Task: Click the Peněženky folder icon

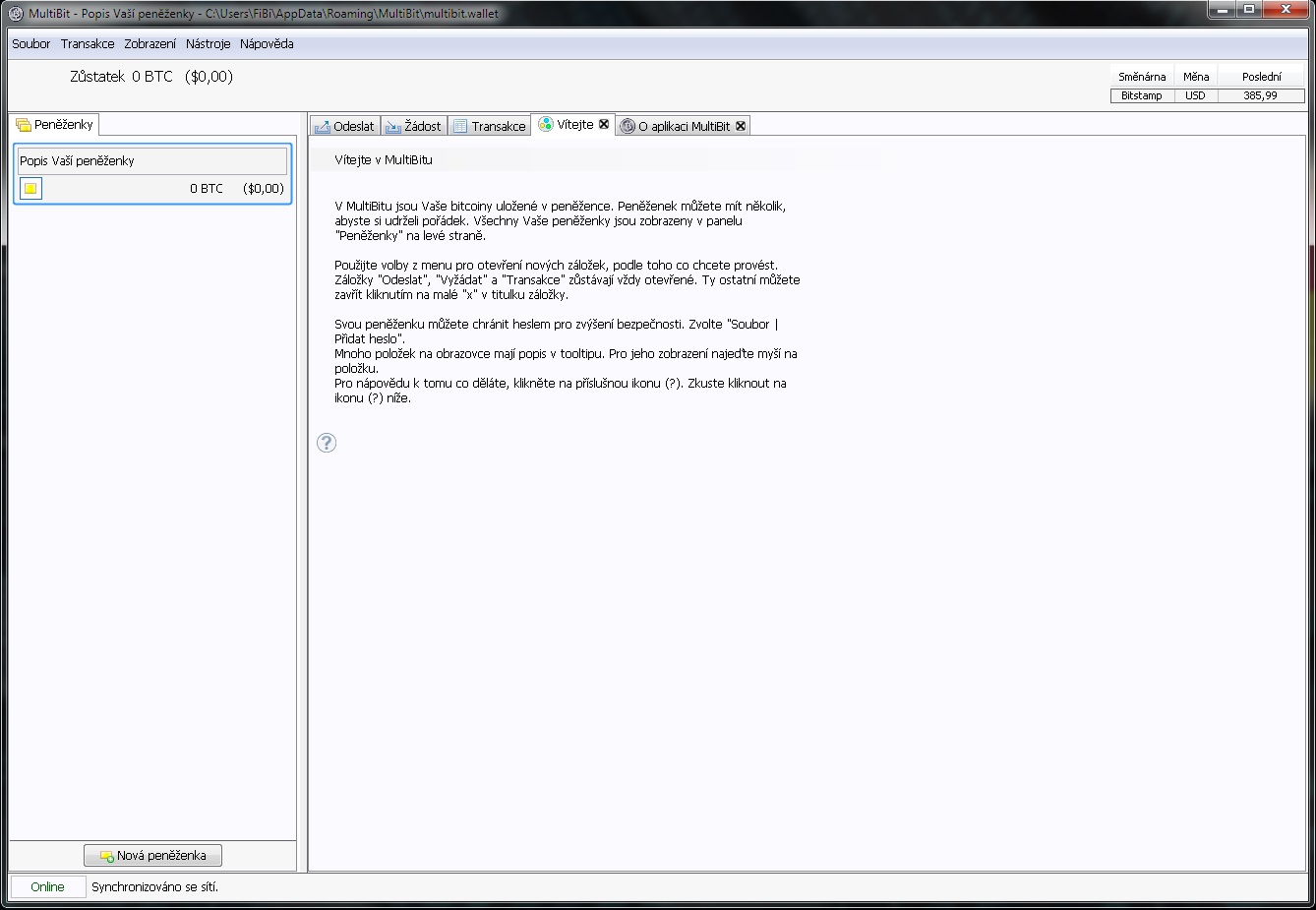Action: pyautogui.click(x=23, y=125)
